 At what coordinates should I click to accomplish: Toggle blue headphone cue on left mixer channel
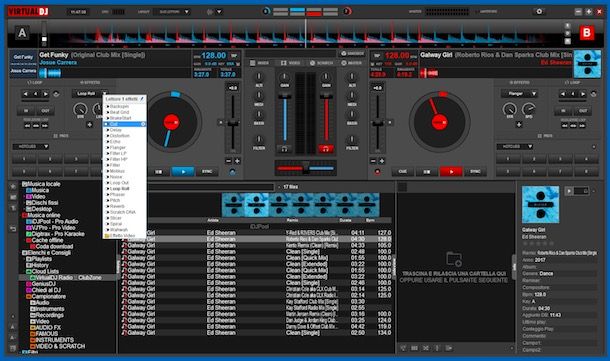pyautogui.click(x=284, y=149)
